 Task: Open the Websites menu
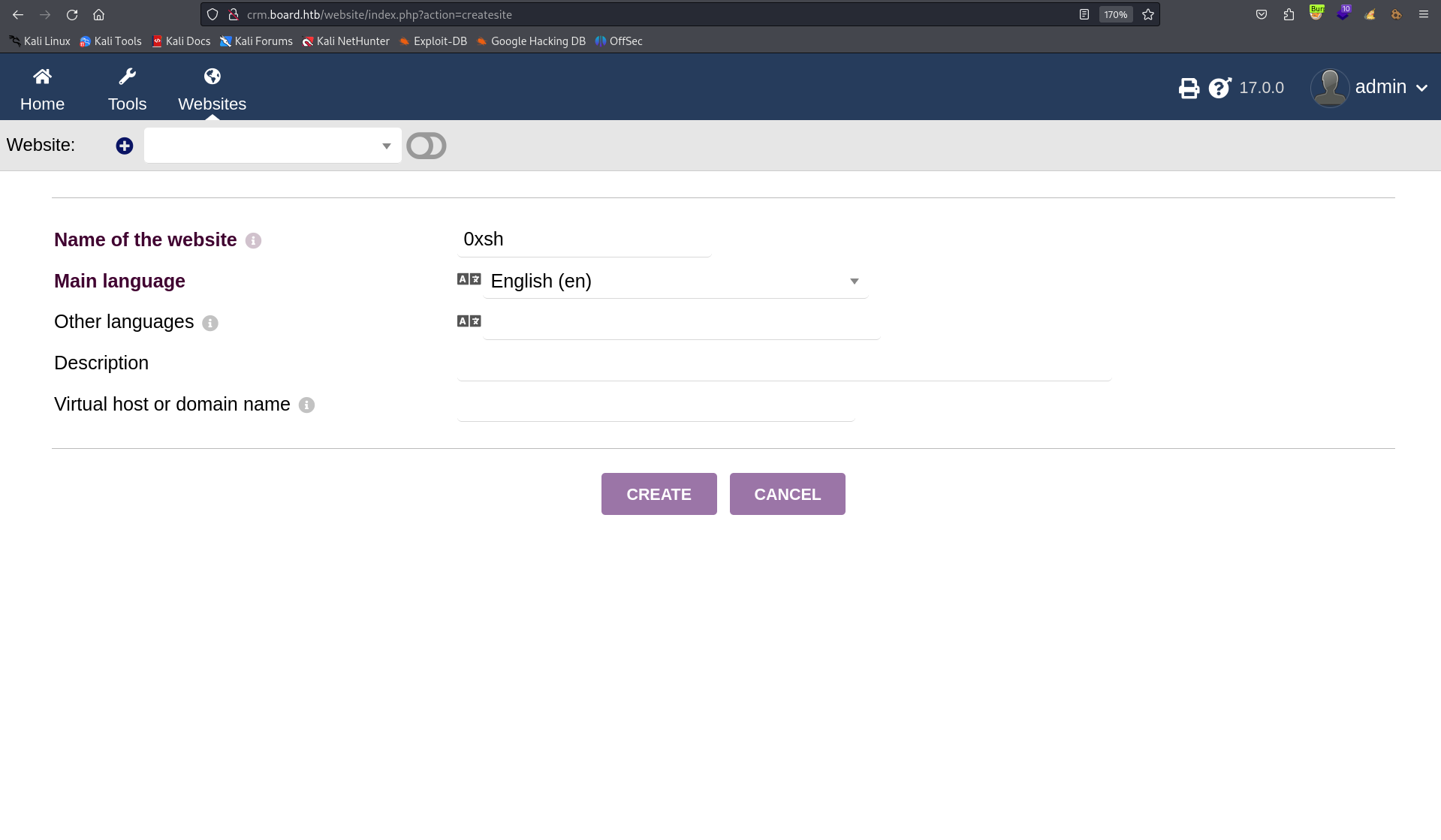212,89
